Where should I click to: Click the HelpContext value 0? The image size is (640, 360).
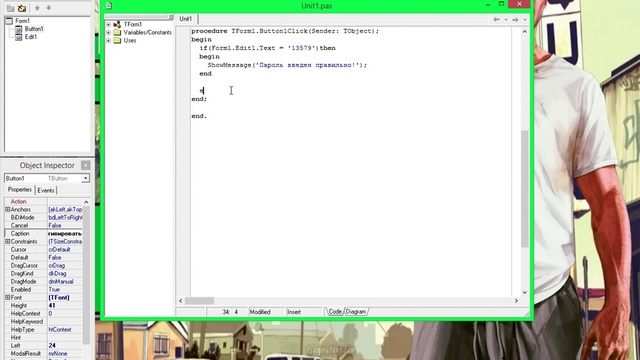[50, 313]
